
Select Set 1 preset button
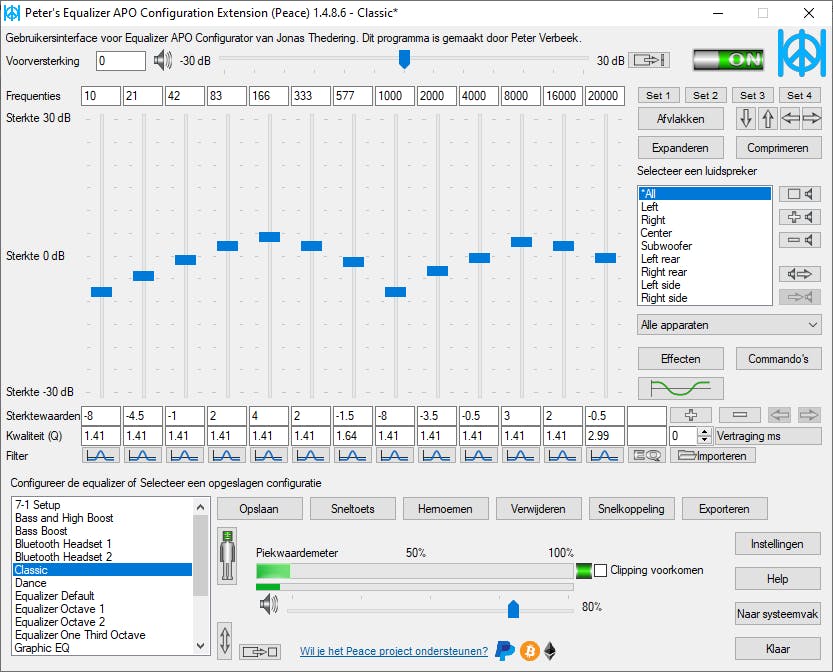tap(658, 96)
